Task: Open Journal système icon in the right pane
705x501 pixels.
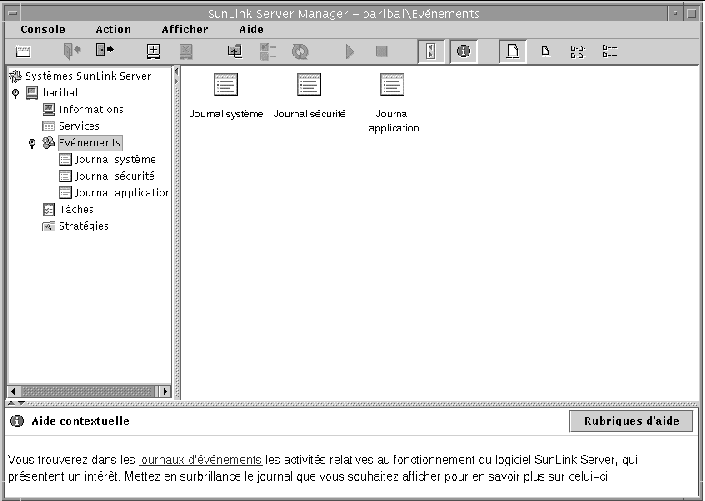Action: [226, 85]
